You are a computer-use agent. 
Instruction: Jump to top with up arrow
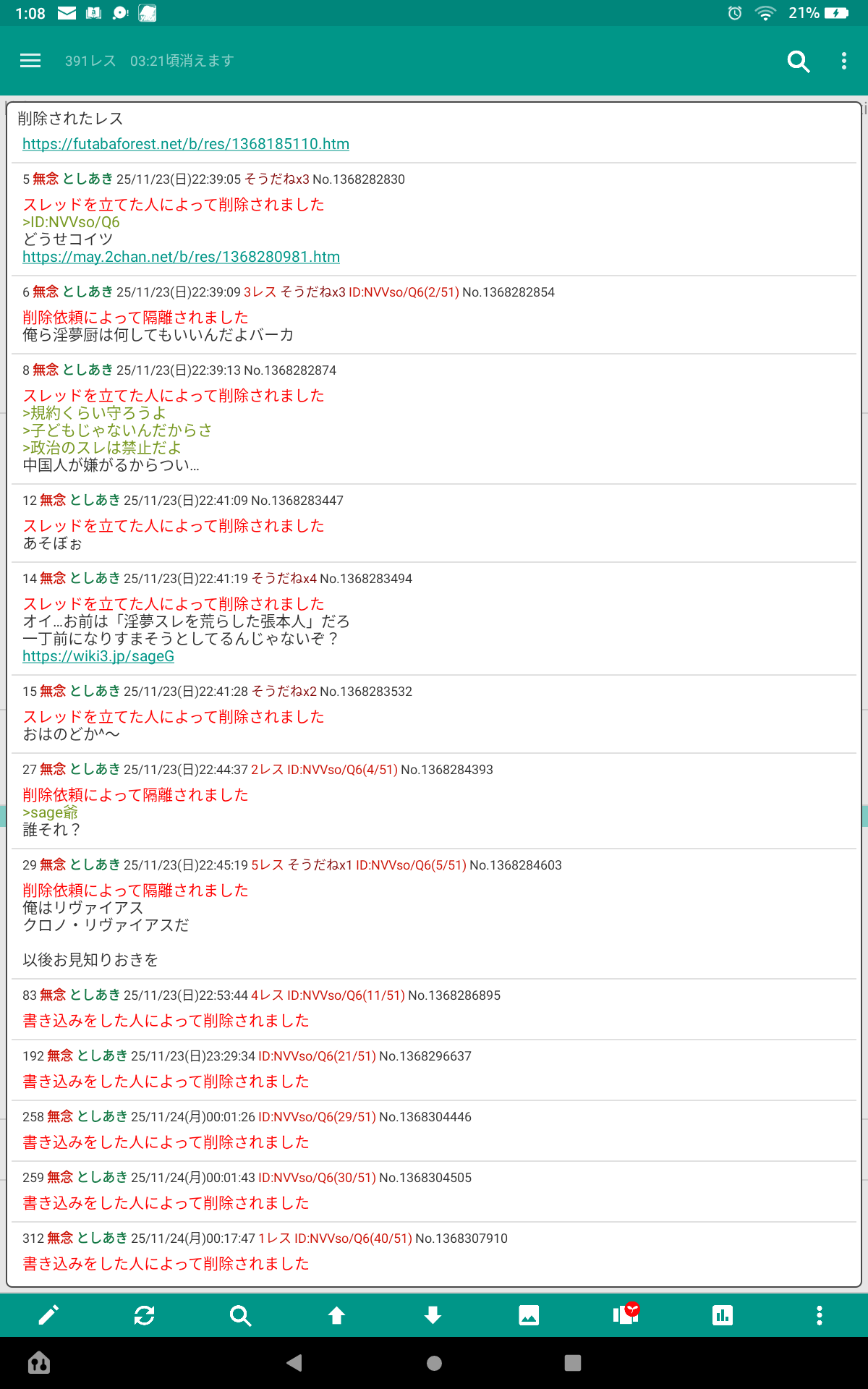tap(336, 1315)
